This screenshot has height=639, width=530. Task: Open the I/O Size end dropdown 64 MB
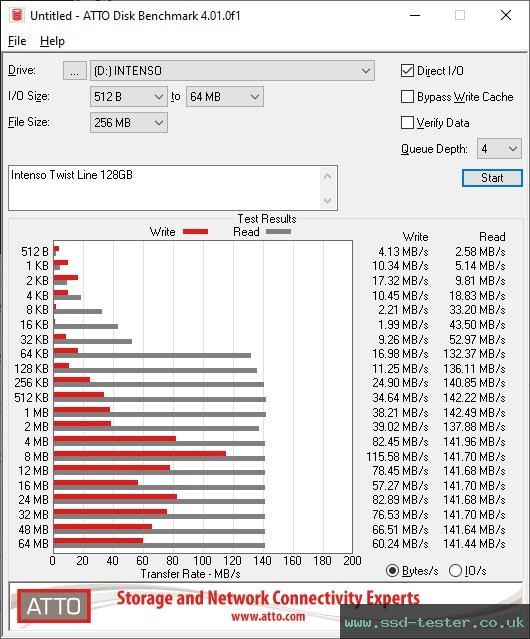click(224, 97)
